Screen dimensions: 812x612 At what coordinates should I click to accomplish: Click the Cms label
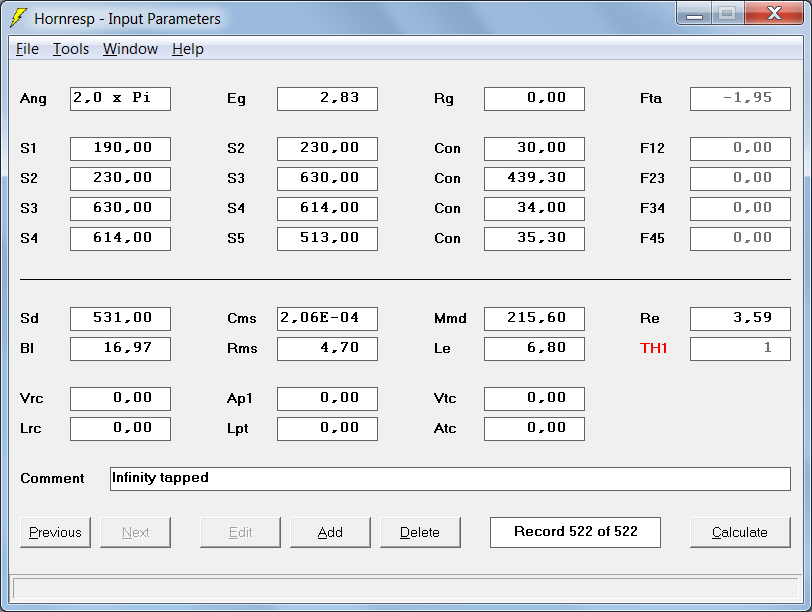[x=241, y=318]
